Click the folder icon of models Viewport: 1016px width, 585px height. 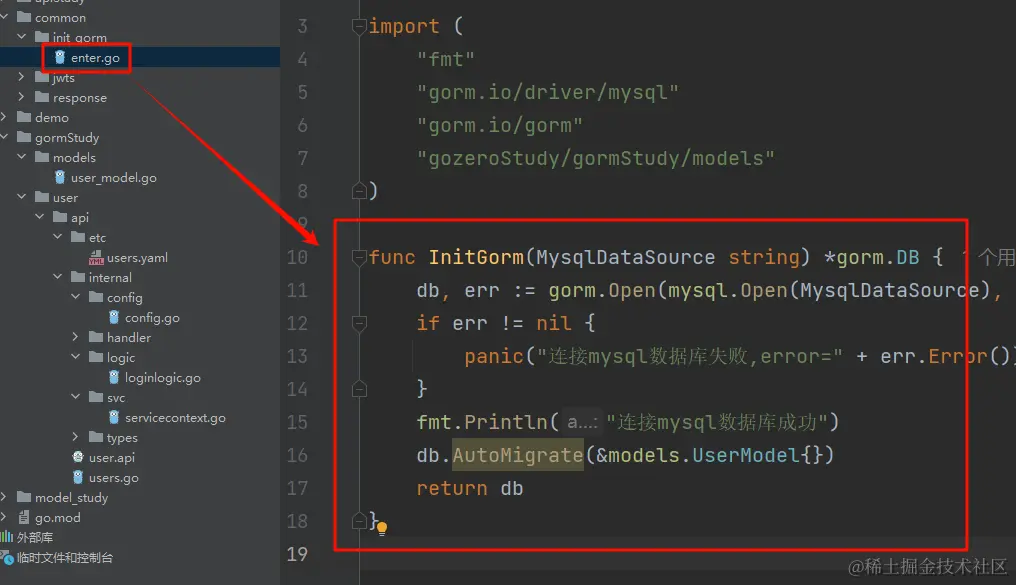click(x=42, y=157)
